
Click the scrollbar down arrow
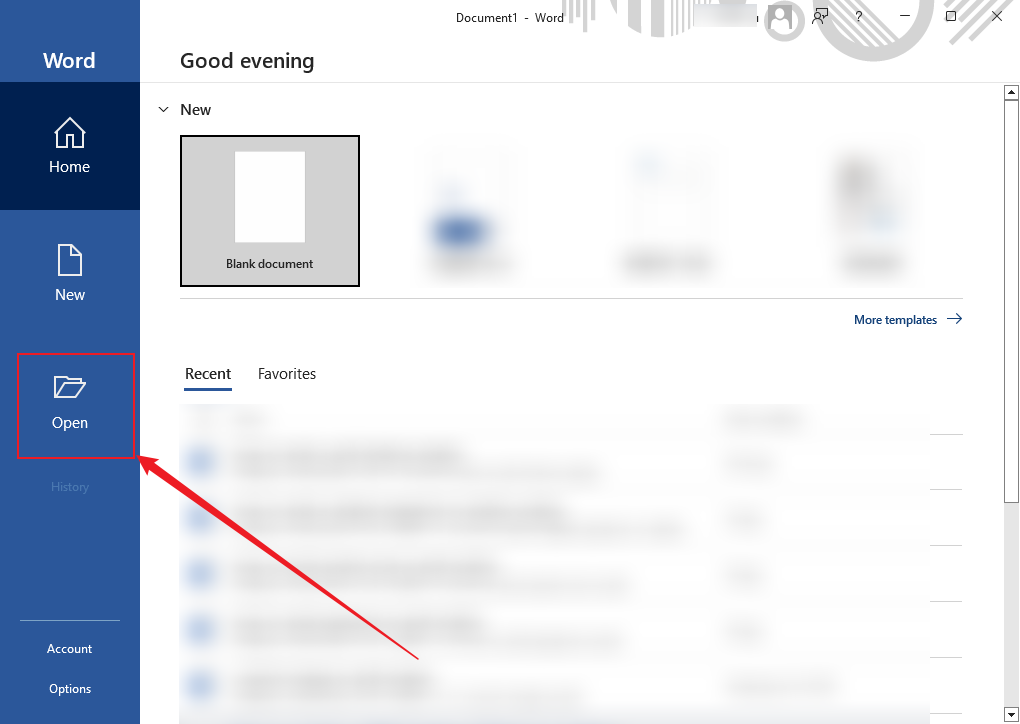point(1010,714)
